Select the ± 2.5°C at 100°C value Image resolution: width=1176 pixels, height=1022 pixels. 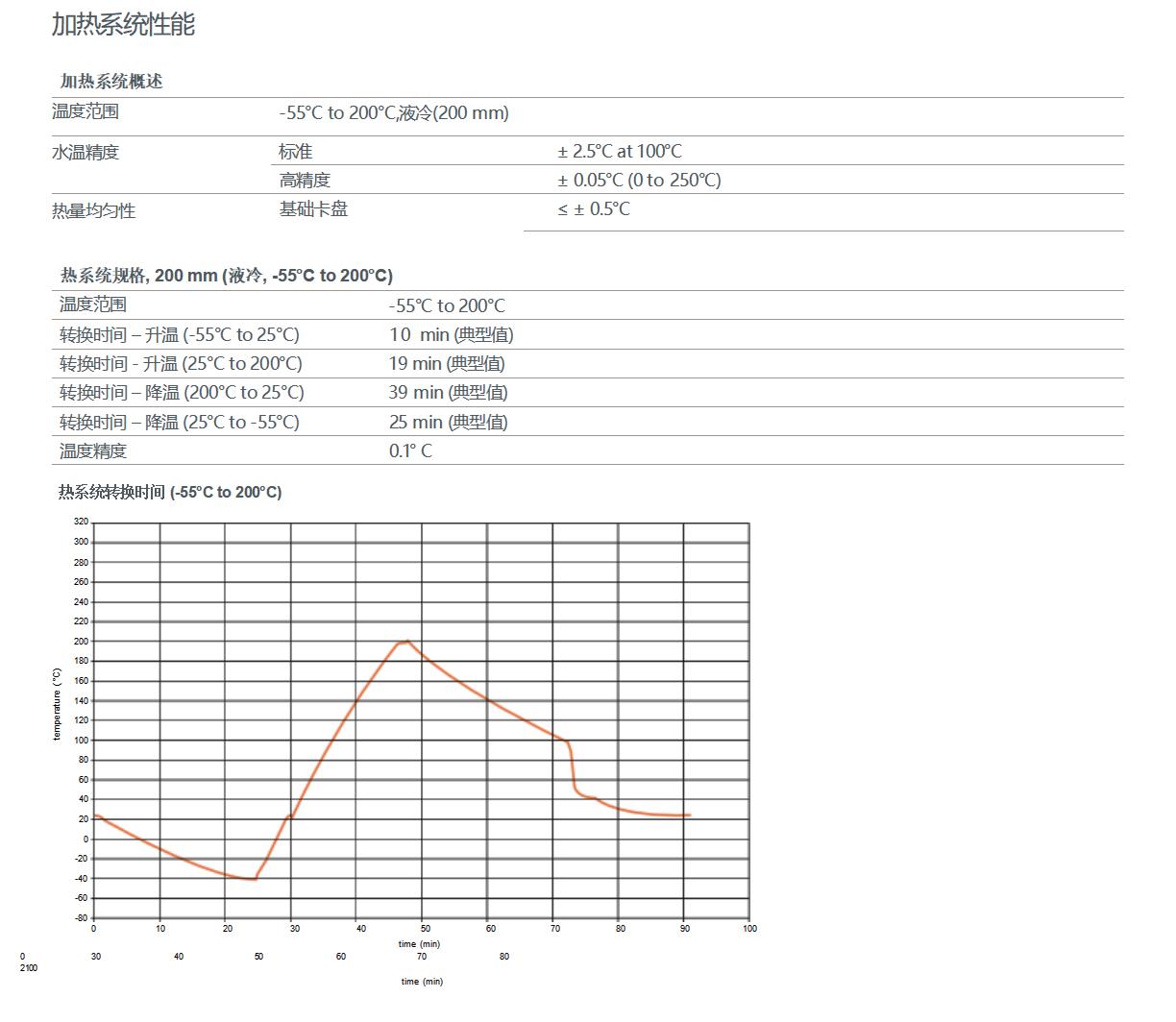620,152
